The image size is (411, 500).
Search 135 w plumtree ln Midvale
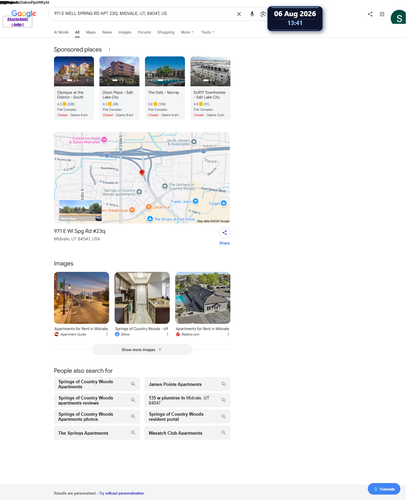pyautogui.click(x=187, y=400)
